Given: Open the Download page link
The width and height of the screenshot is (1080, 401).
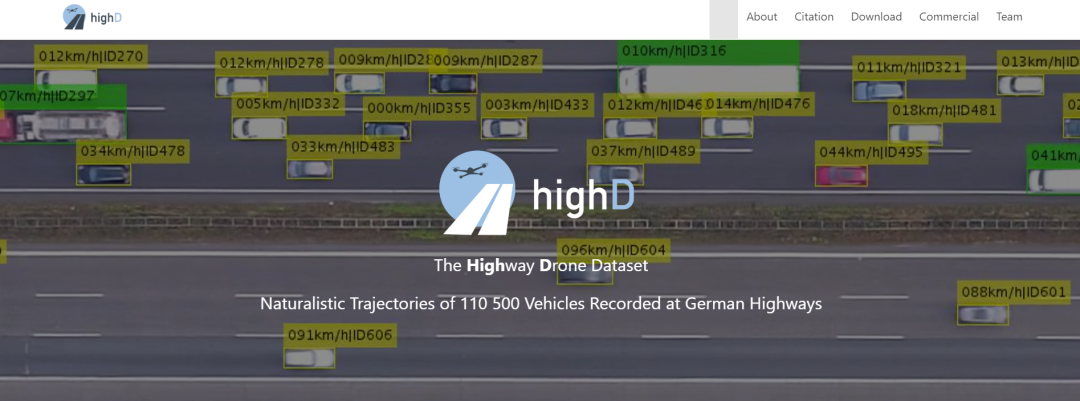Looking at the screenshot, I should 876,17.
